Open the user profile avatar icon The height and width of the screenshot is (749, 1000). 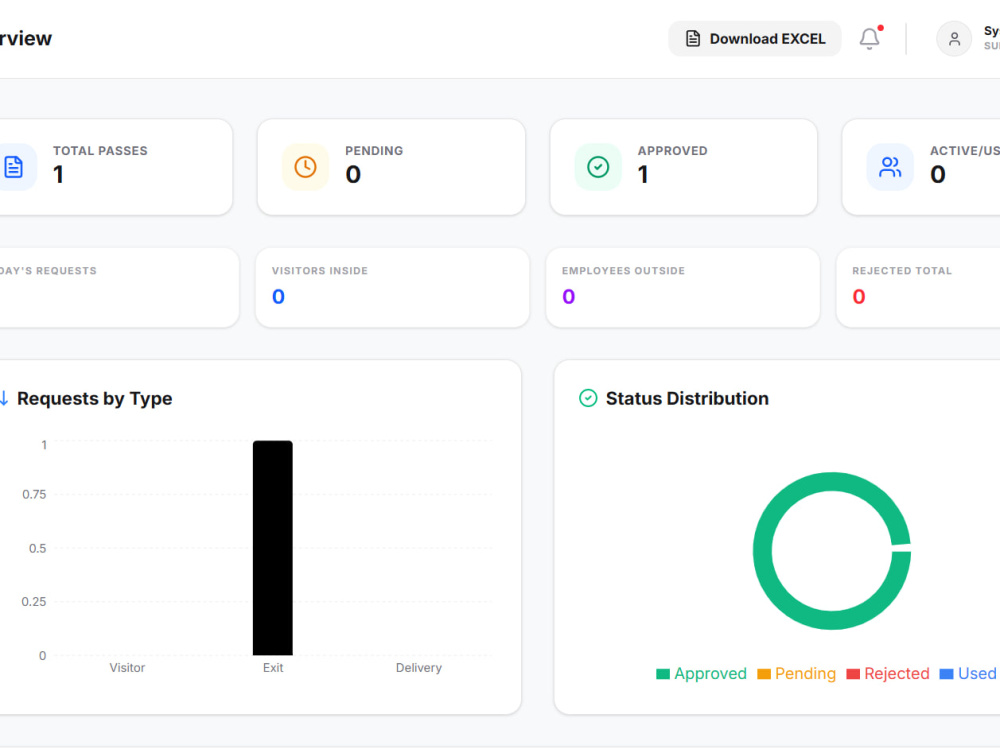point(954,39)
